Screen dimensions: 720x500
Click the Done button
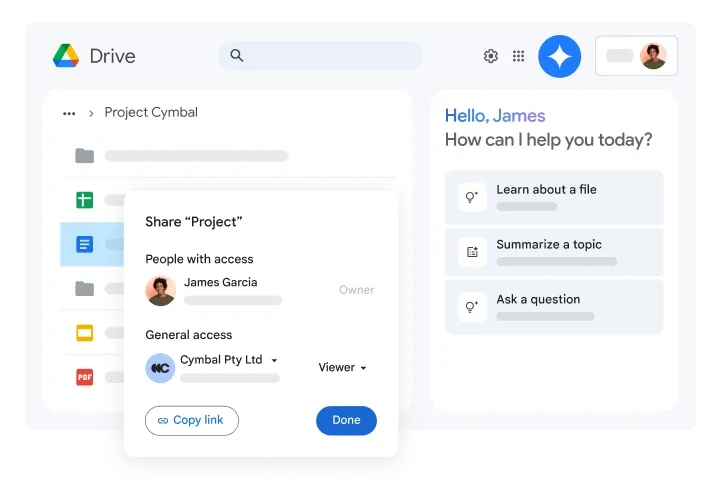click(346, 420)
